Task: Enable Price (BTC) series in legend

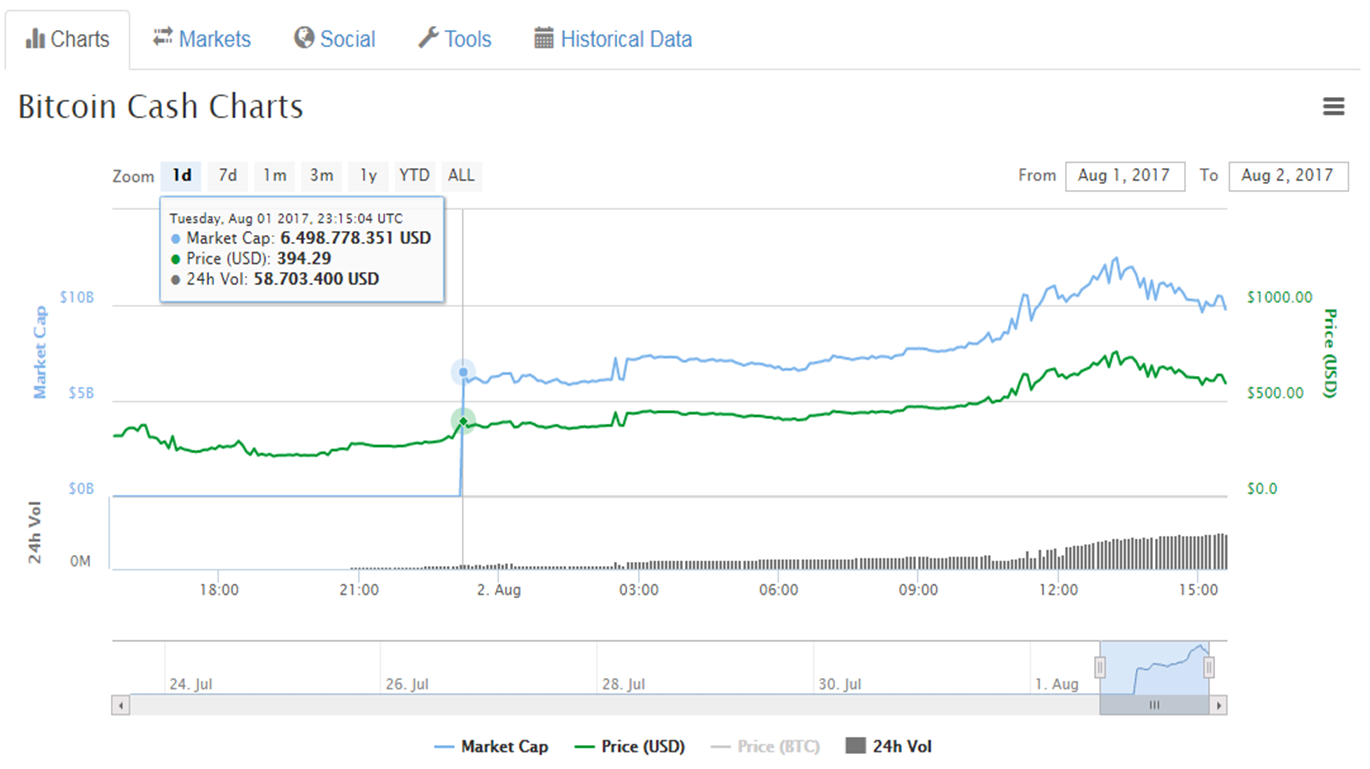Action: point(765,747)
